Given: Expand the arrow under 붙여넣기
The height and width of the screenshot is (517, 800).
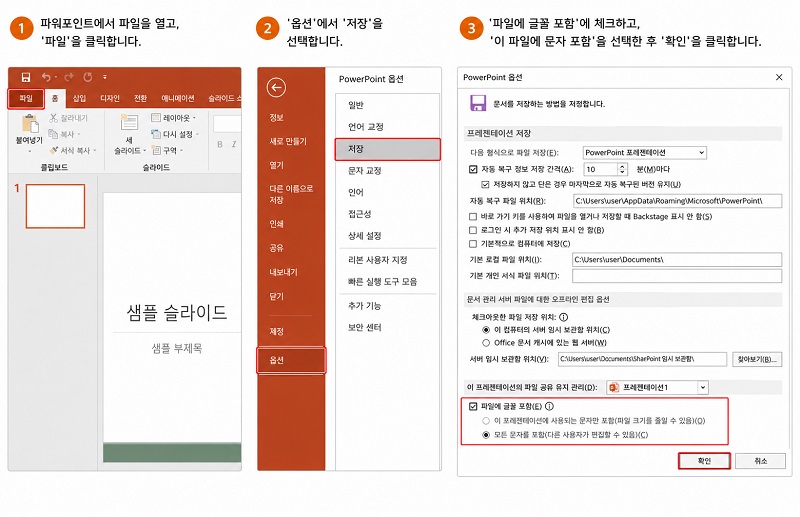Looking at the screenshot, I should 29,152.
